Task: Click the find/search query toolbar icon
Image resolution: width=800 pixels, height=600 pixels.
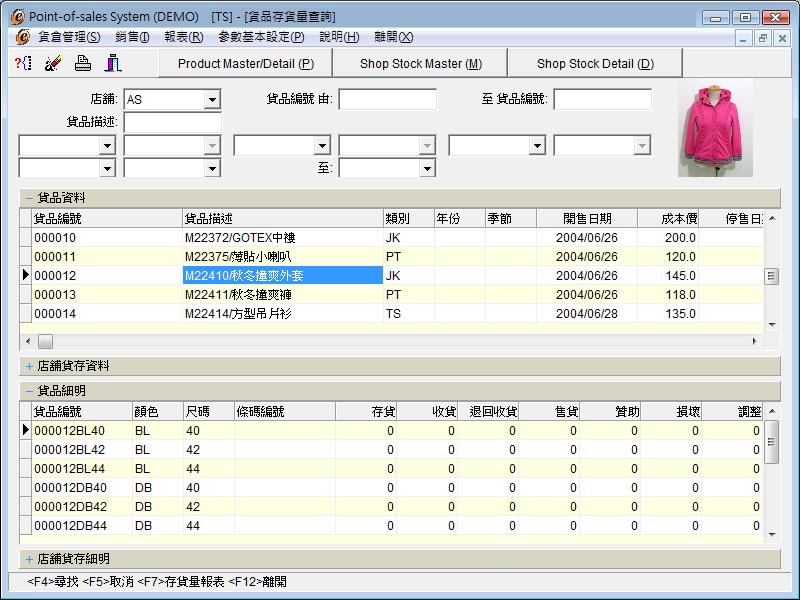Action: tap(23, 63)
